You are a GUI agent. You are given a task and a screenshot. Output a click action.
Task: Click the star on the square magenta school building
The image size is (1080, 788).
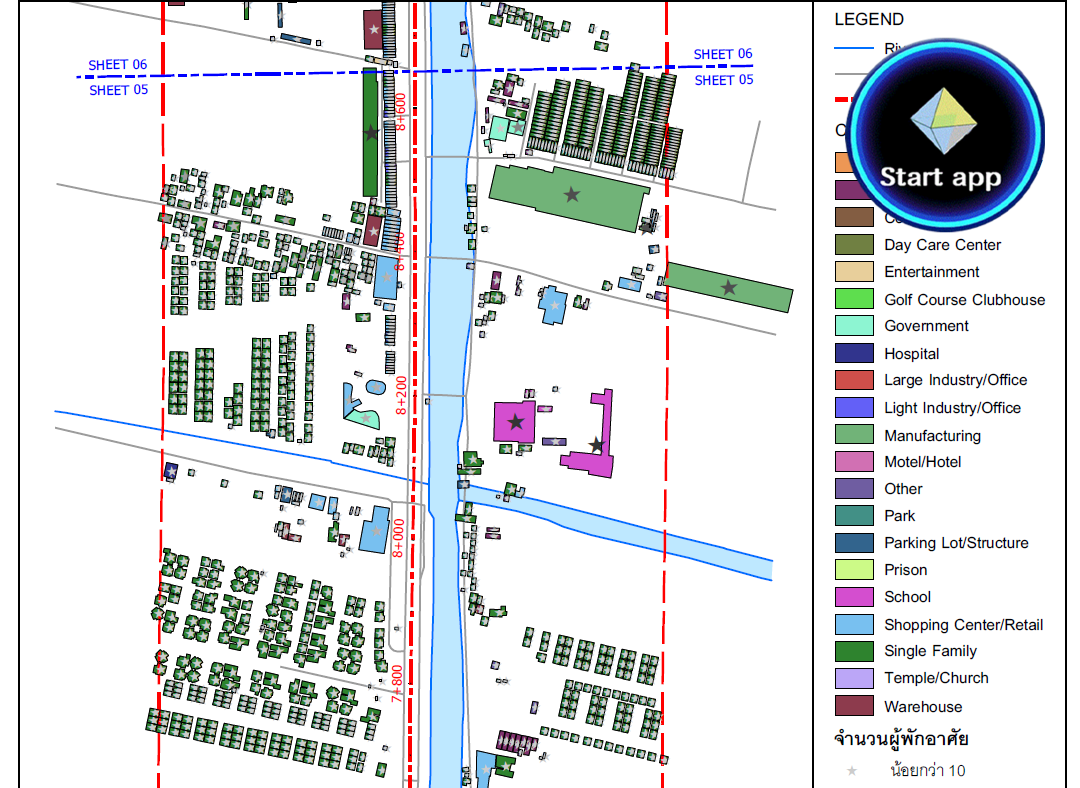pos(516,422)
